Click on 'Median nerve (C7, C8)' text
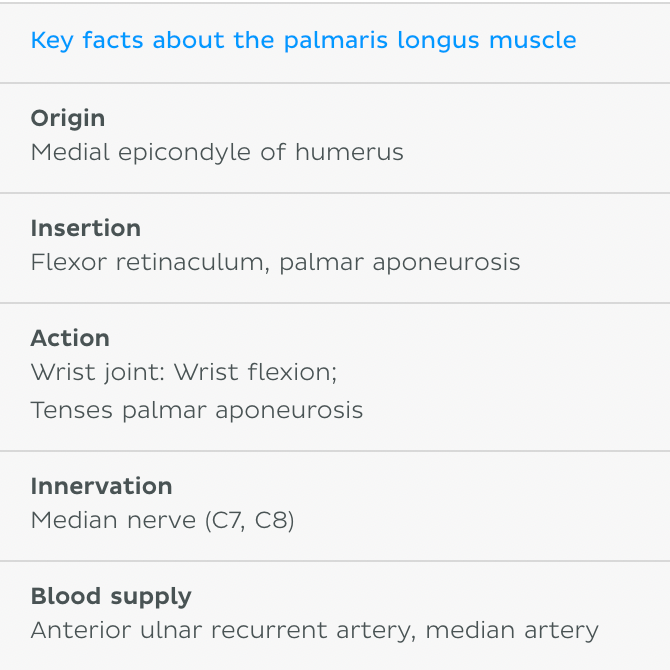 [162, 520]
